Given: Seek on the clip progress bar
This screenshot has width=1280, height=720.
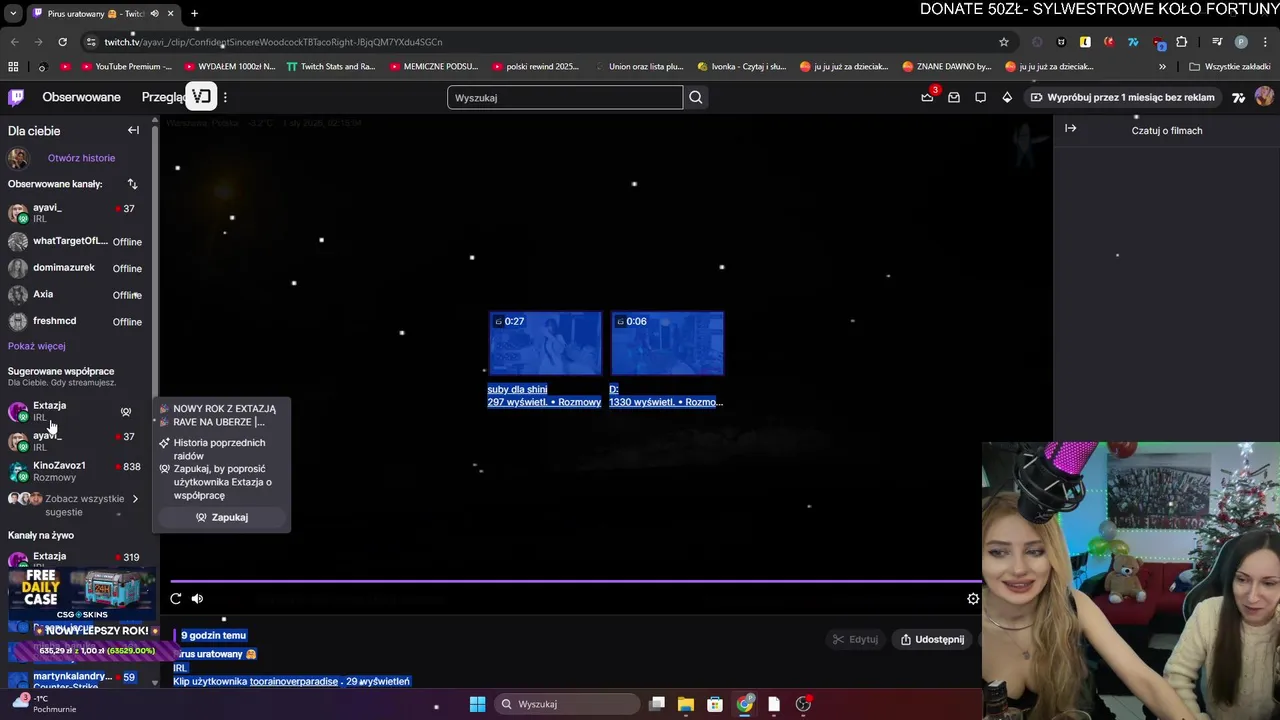Looking at the screenshot, I should [x=576, y=580].
